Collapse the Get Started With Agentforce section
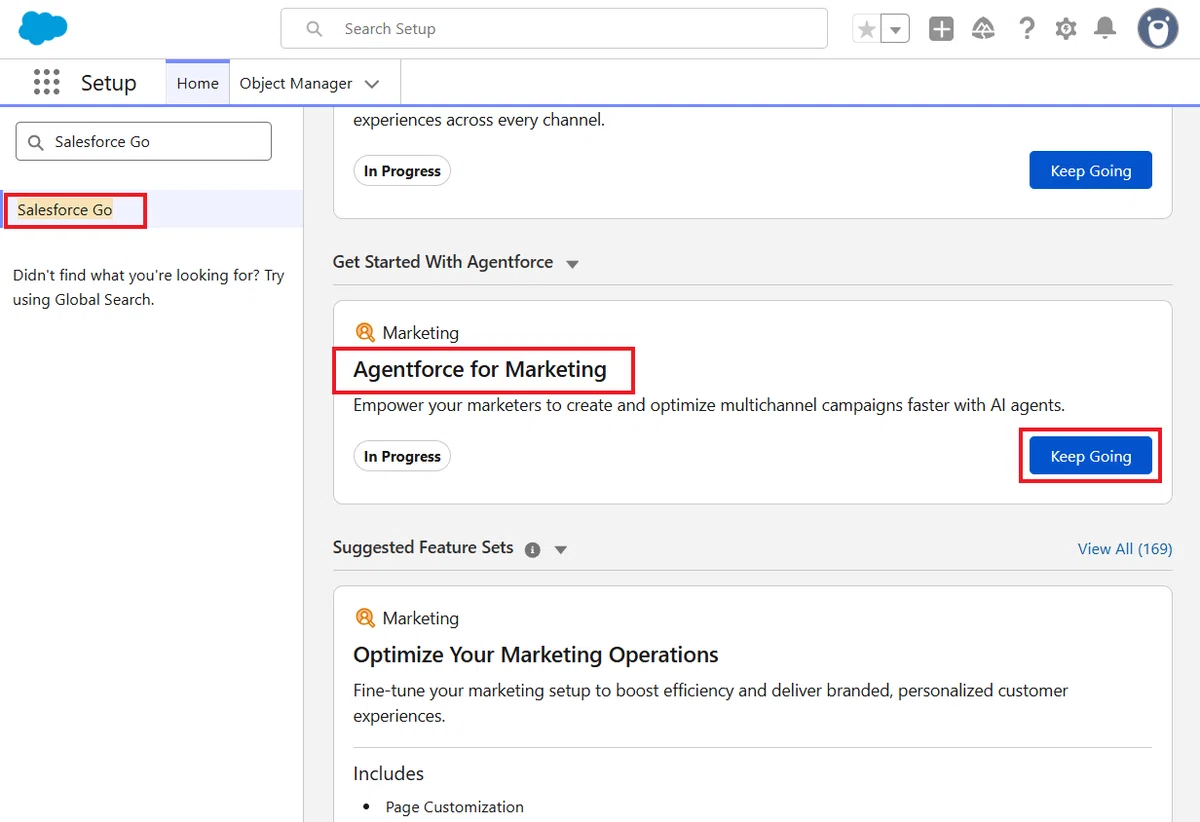 pyautogui.click(x=572, y=264)
